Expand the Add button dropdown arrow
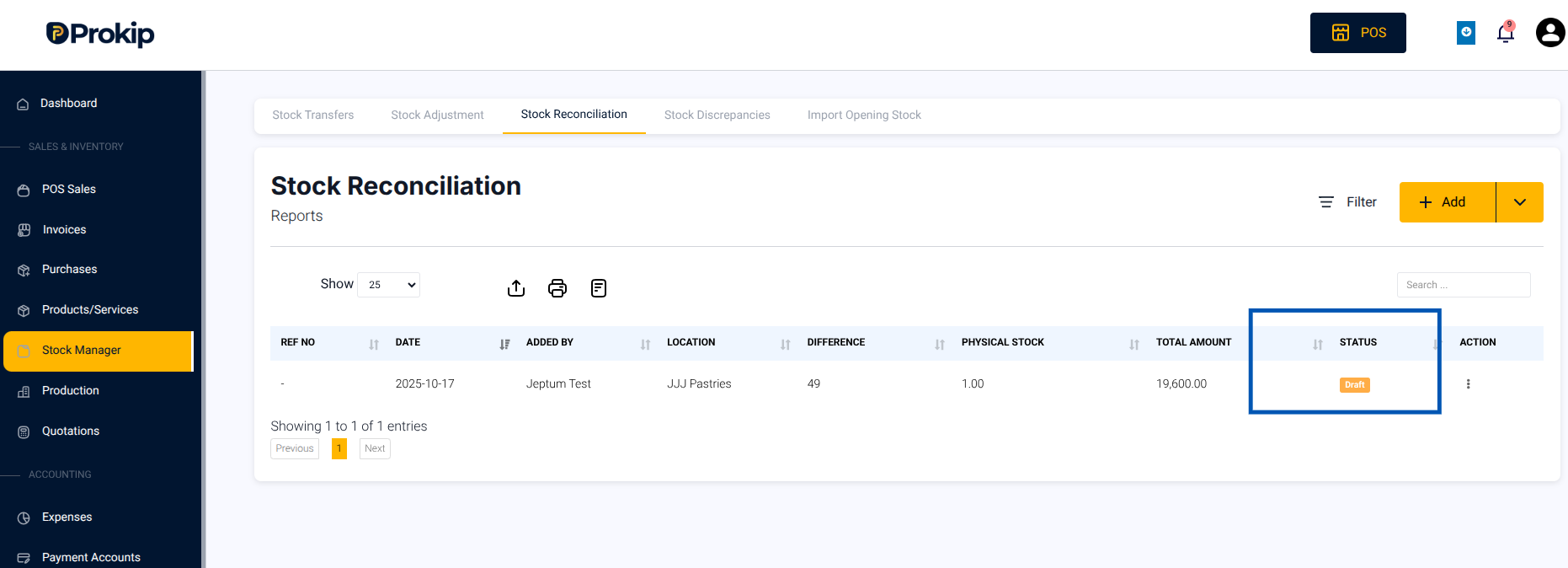This screenshot has width=1568, height=568. tap(1520, 202)
